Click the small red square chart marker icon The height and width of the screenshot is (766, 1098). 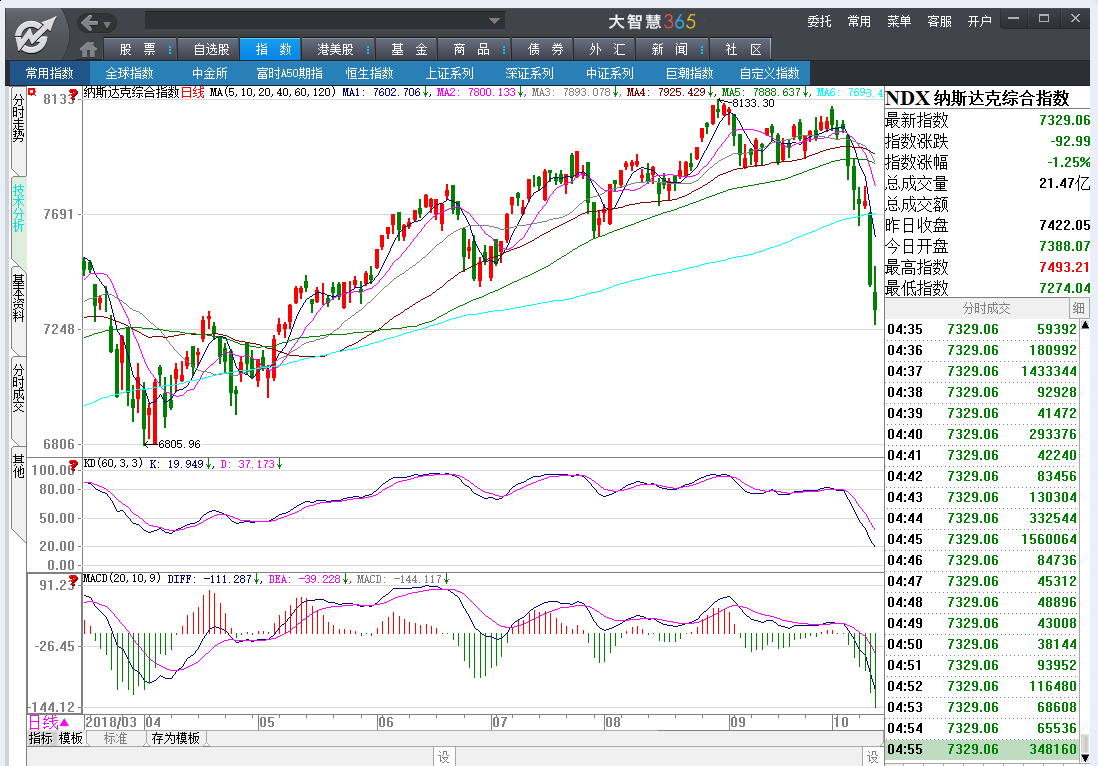click(31, 91)
